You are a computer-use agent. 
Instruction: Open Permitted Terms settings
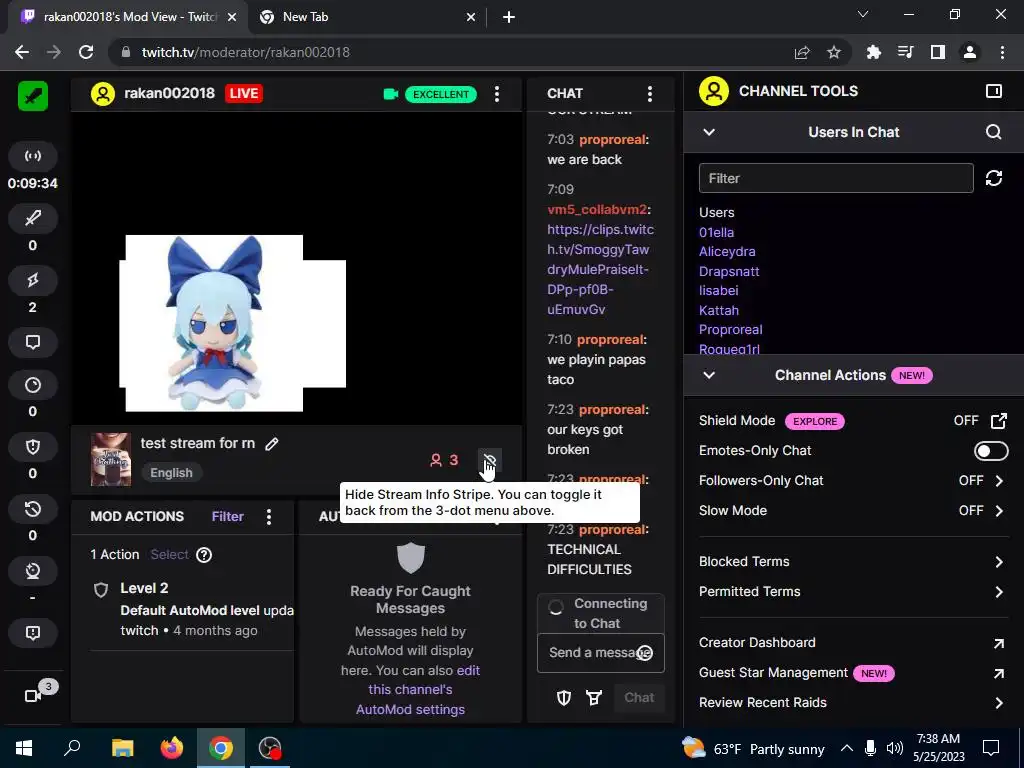pyautogui.click(x=854, y=592)
